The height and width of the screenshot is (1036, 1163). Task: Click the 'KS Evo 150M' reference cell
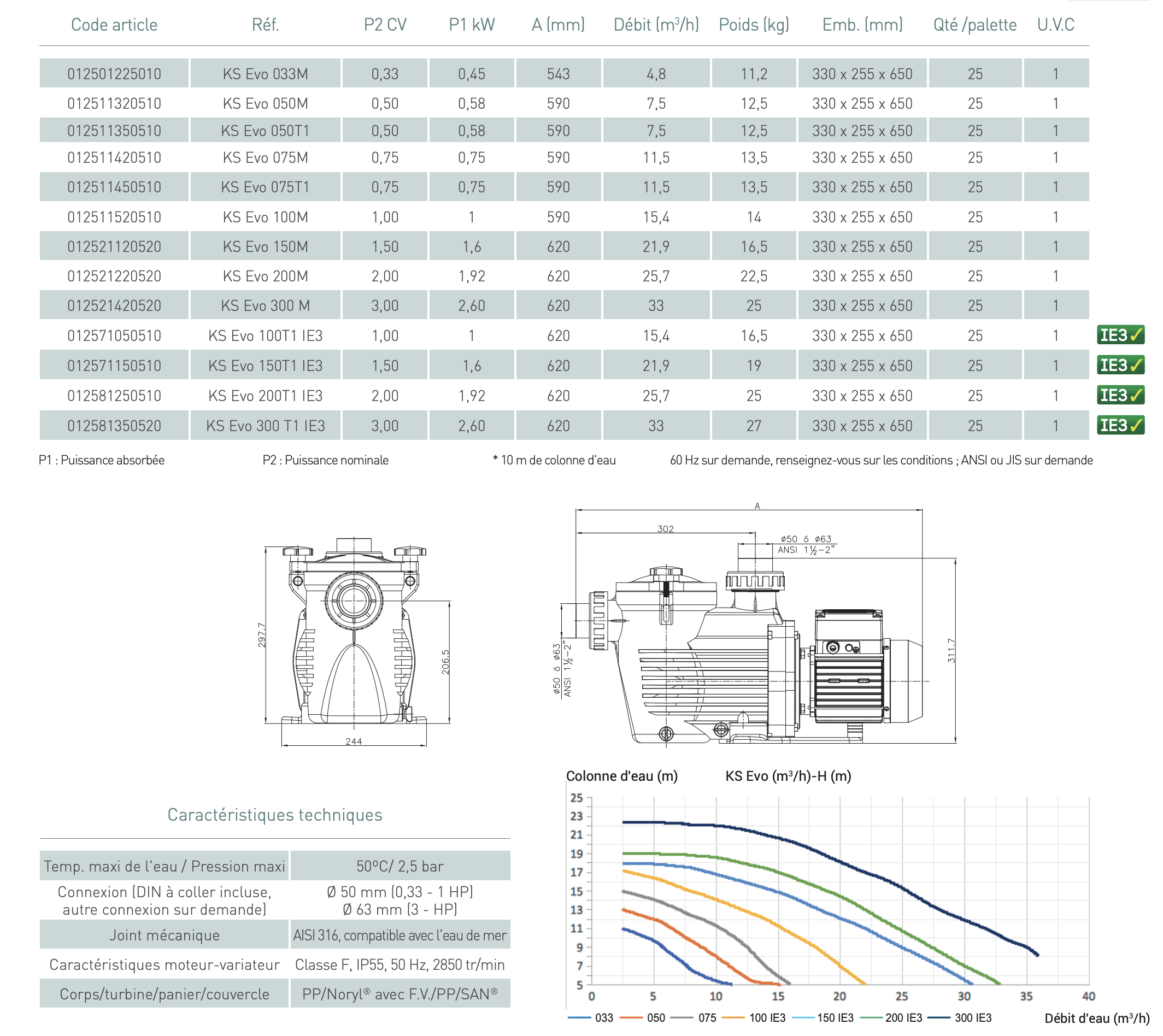point(265,246)
